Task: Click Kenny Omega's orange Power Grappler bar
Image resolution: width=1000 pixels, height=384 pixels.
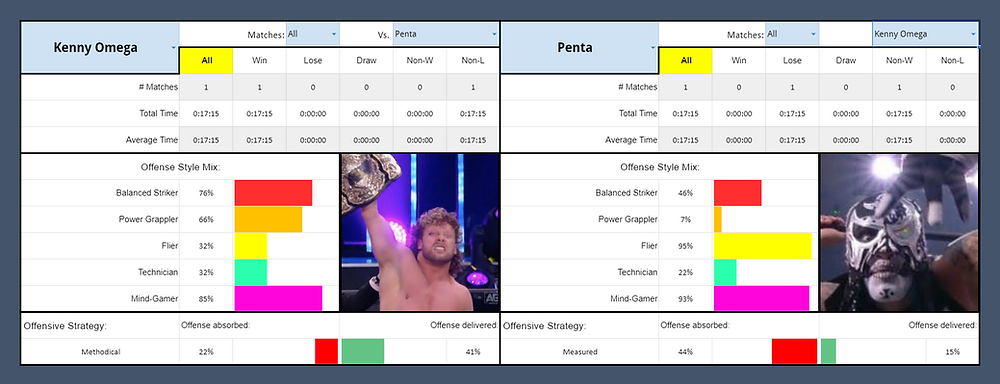Action: click(268, 219)
